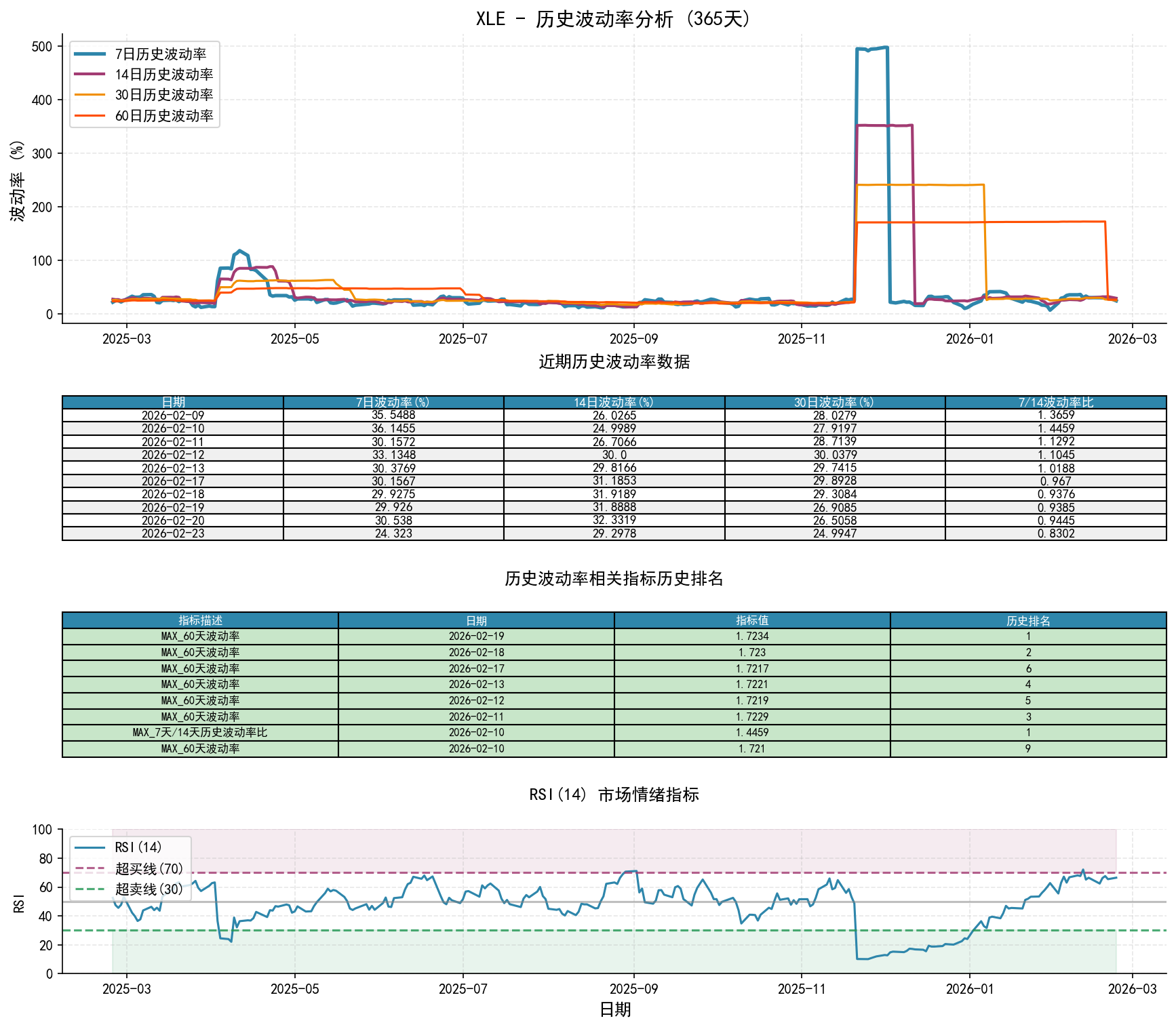Screen dimensions: 1176x1027
Task: Click the 14日历史波动率 legend entry
Action: click(x=163, y=75)
